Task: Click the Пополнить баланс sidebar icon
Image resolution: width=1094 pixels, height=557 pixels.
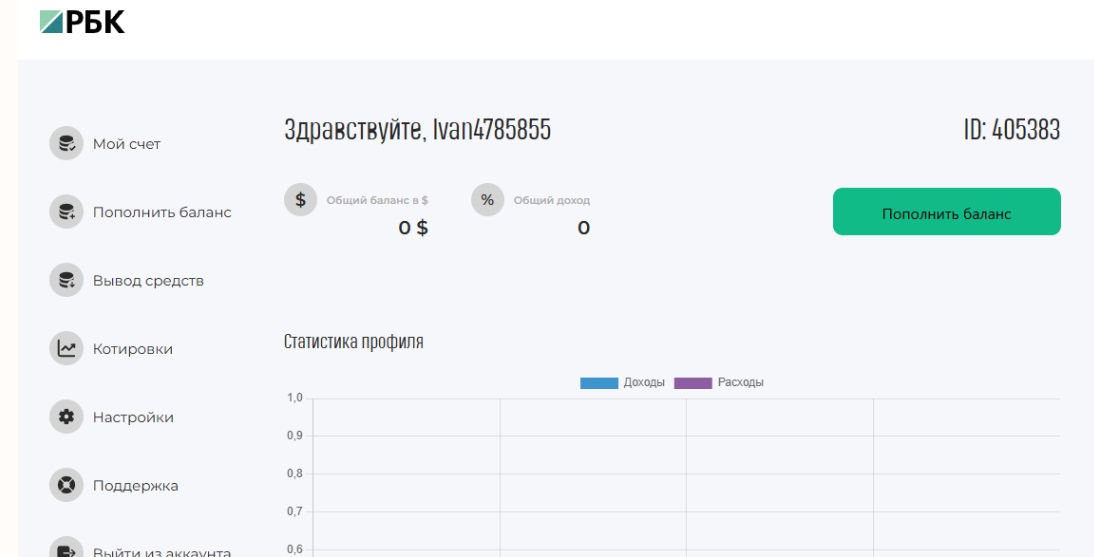Action: point(66,212)
